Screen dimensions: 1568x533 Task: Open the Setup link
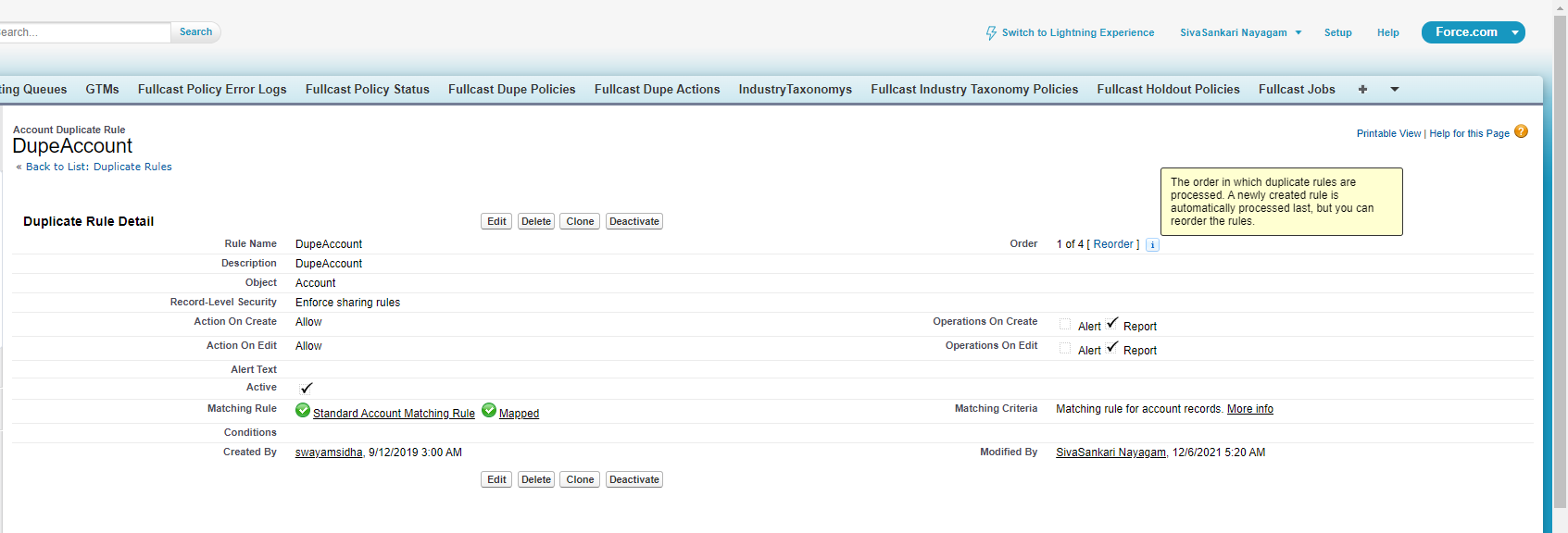[x=1337, y=32]
